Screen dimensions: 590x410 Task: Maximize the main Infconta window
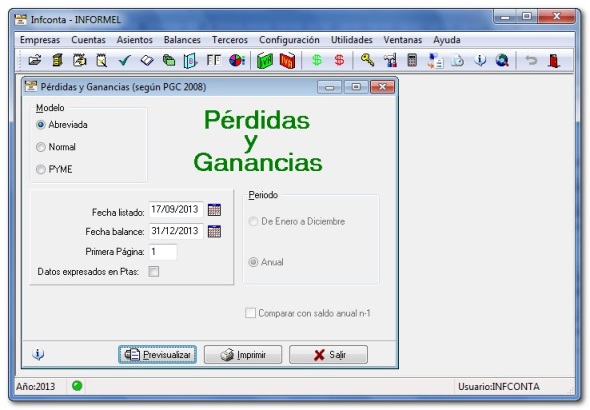(527, 17)
